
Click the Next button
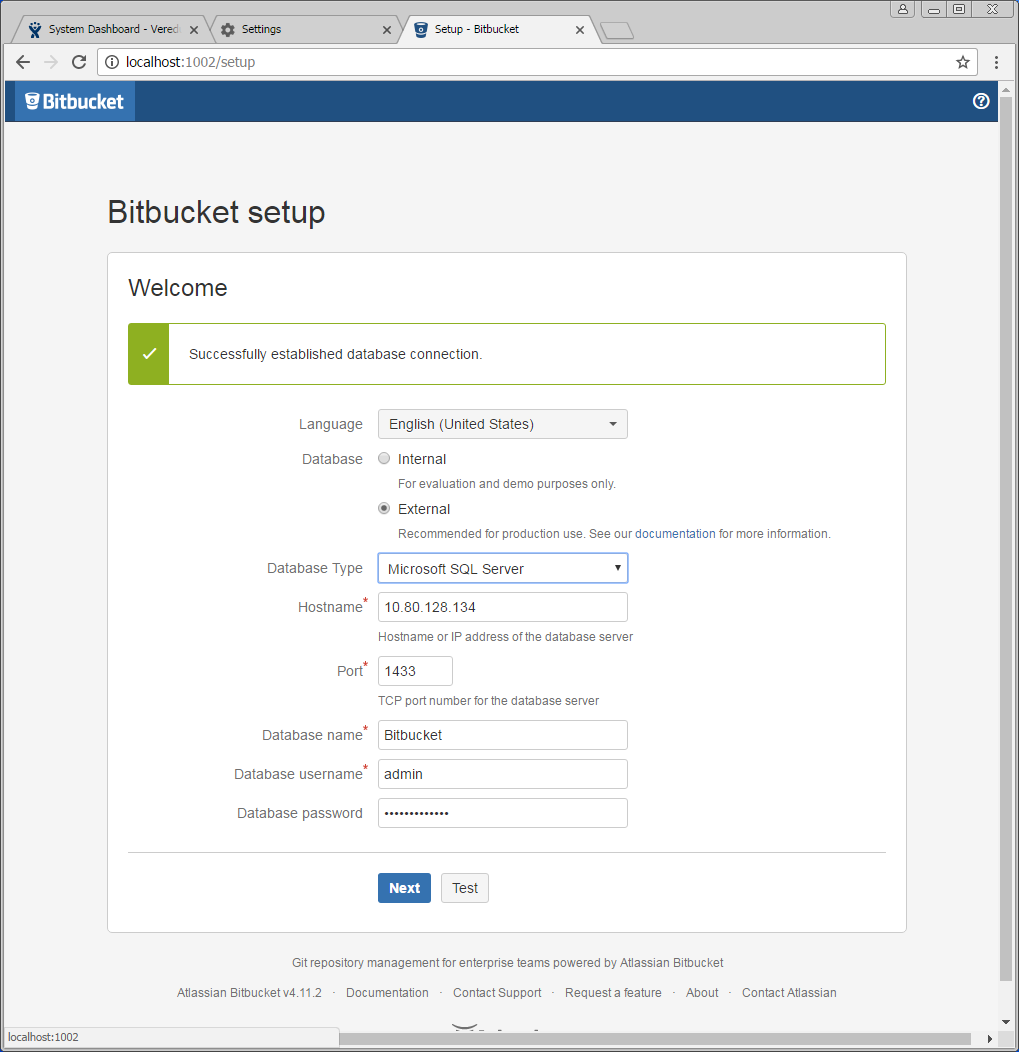404,888
